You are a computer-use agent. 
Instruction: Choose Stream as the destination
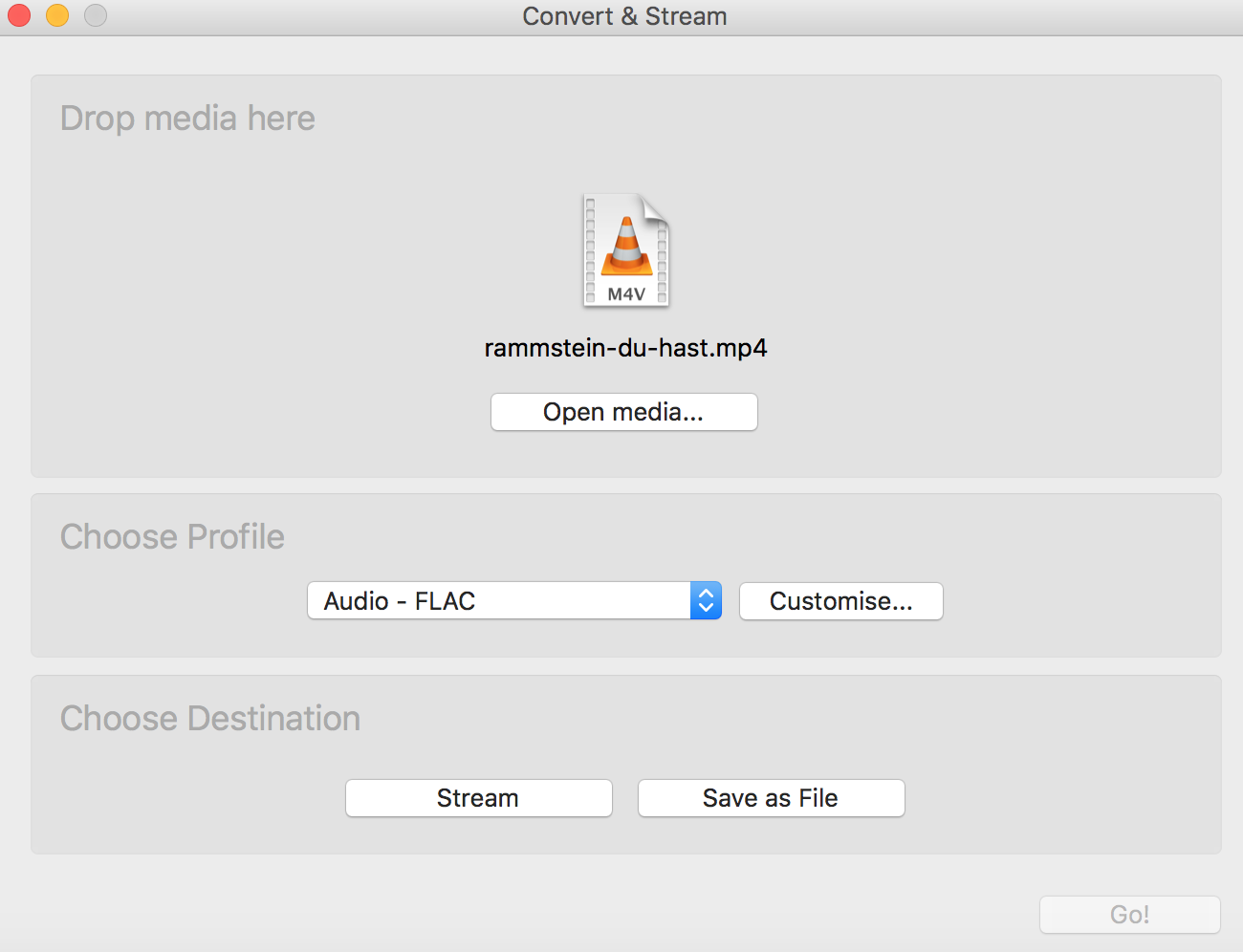(478, 798)
